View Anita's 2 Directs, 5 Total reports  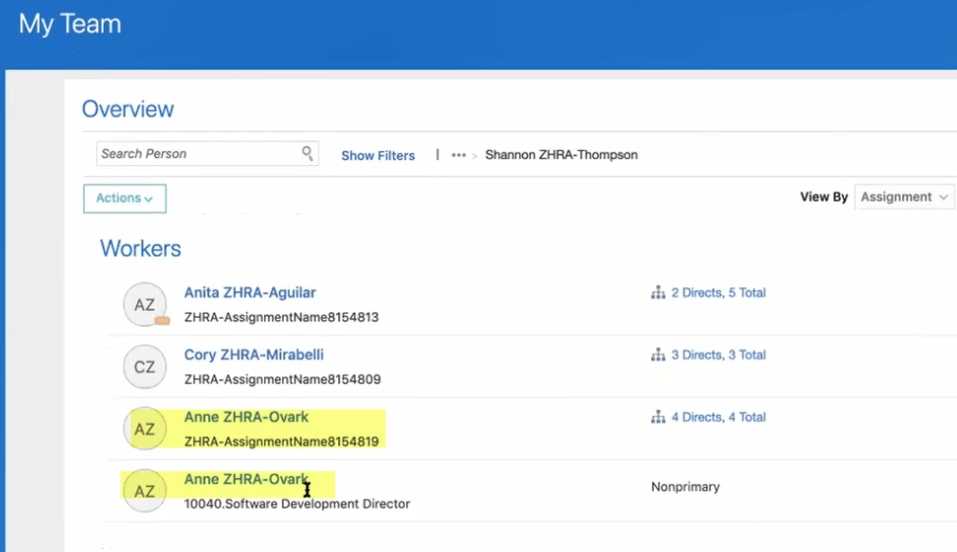tap(718, 293)
